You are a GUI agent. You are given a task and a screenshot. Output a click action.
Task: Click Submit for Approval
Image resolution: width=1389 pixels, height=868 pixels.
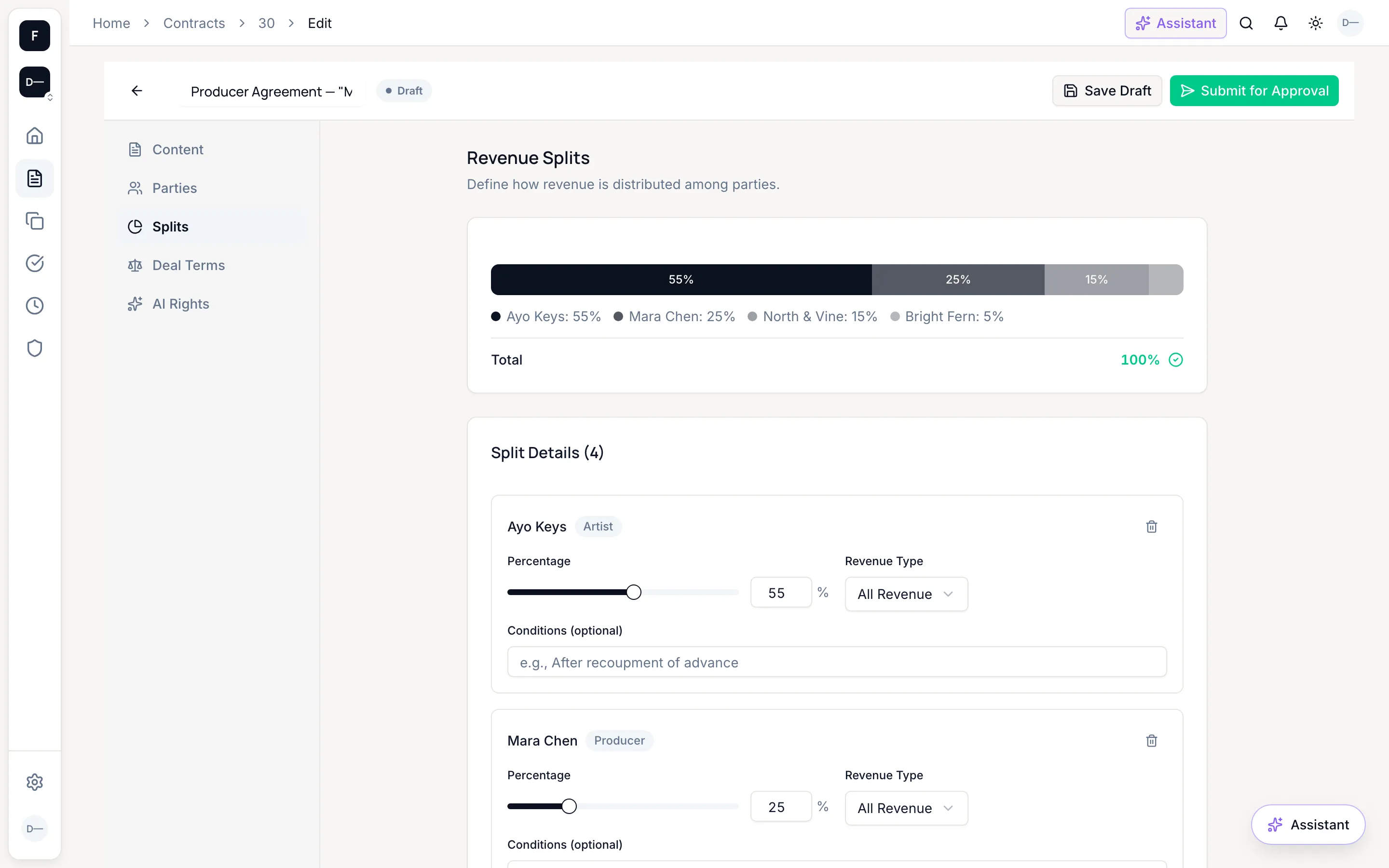[x=1254, y=91]
